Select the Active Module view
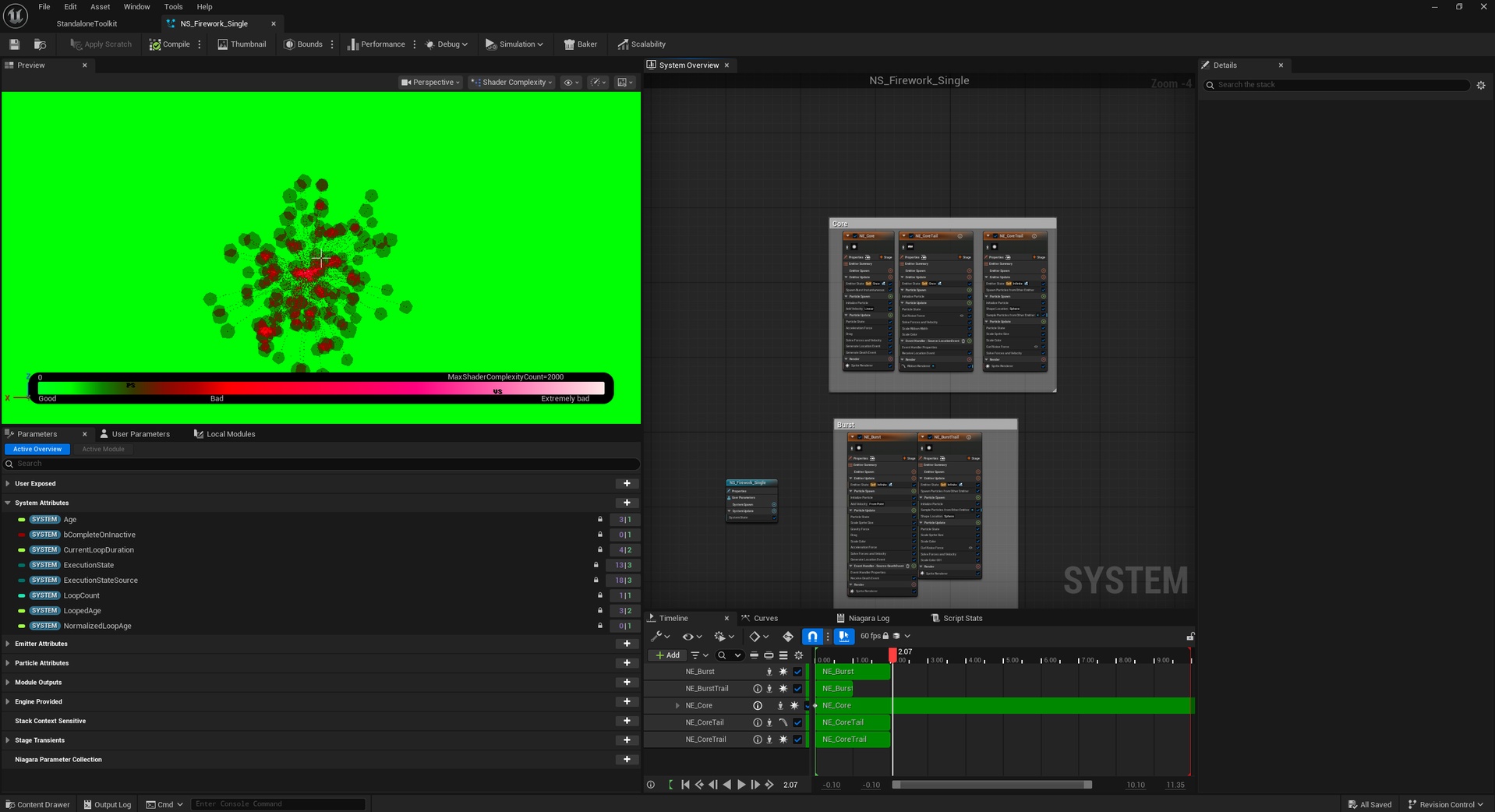This screenshot has width=1495, height=812. (x=103, y=450)
